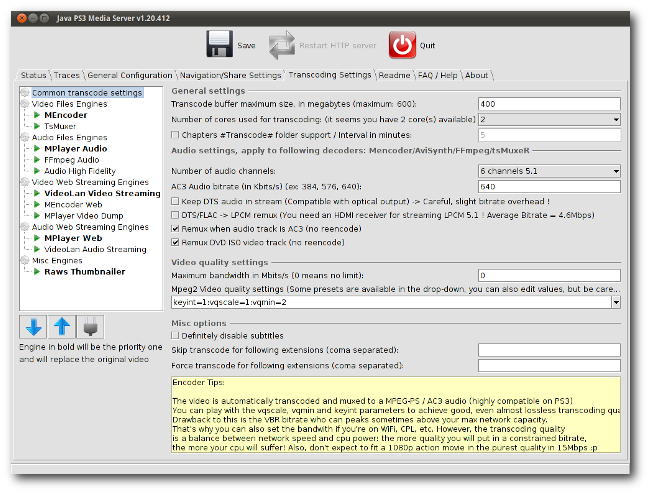Open the General Configuration tab

click(x=130, y=75)
